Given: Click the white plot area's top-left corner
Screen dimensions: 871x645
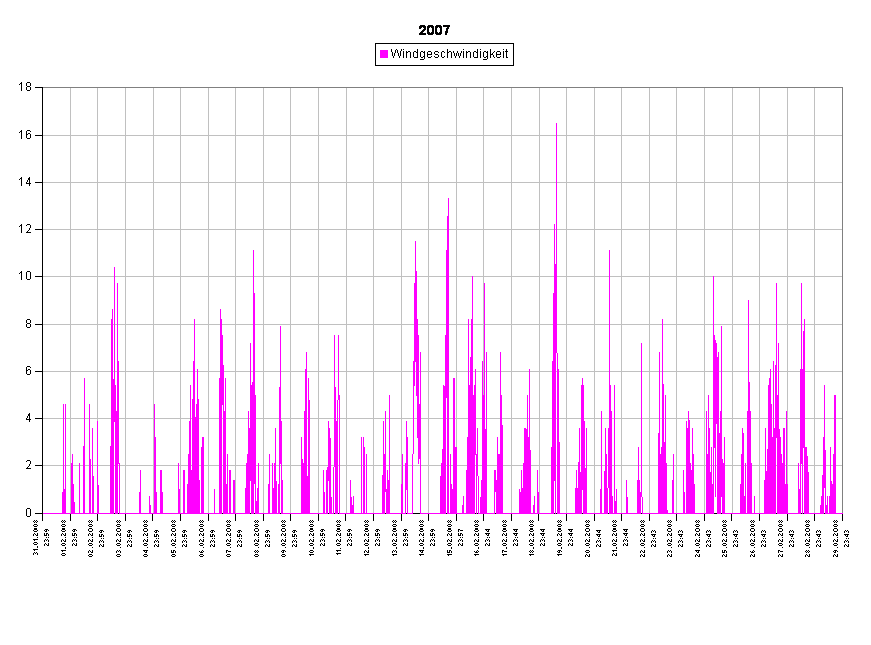Looking at the screenshot, I should [x=44, y=88].
